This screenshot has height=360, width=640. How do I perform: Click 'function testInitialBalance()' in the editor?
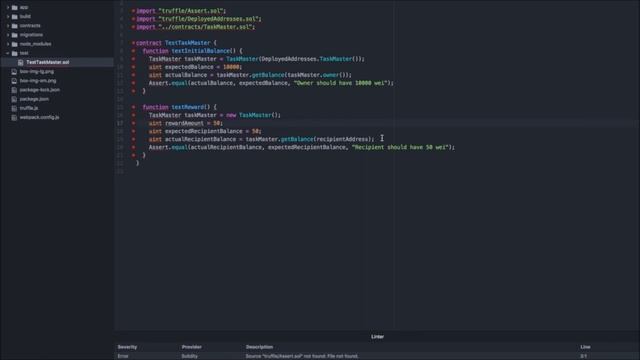[x=192, y=51]
